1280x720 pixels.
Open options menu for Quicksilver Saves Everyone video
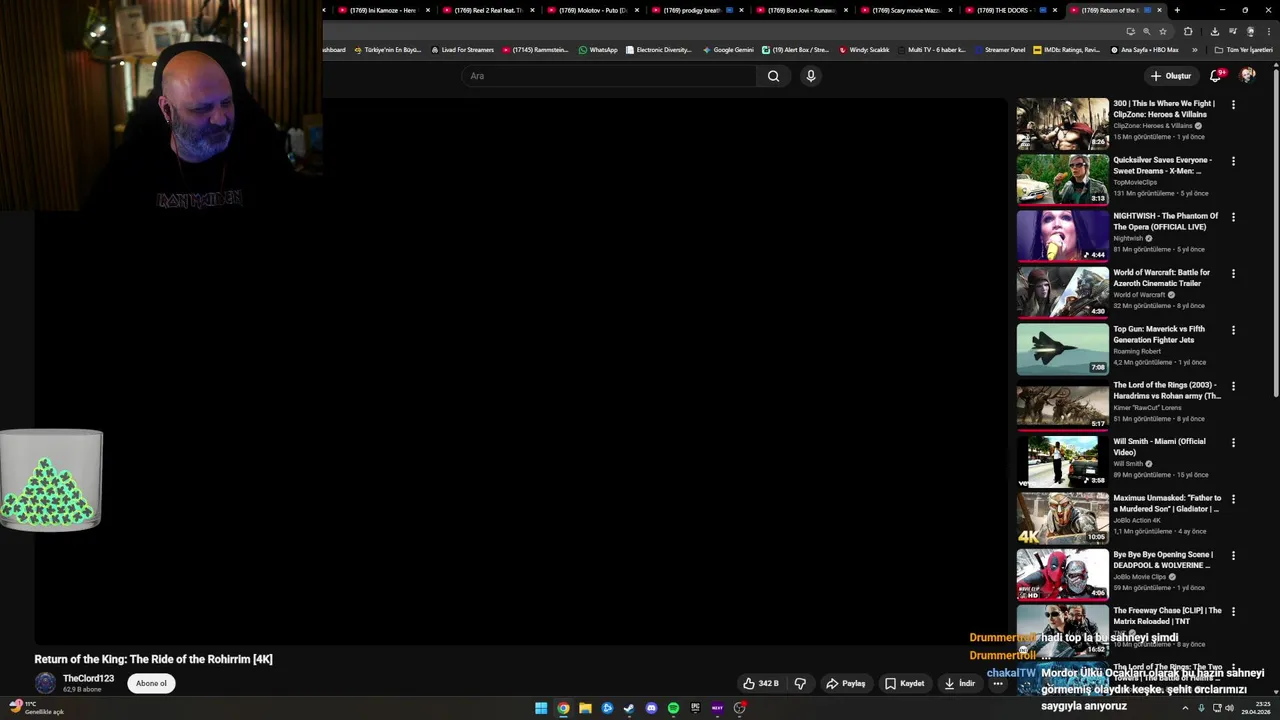click(1233, 161)
